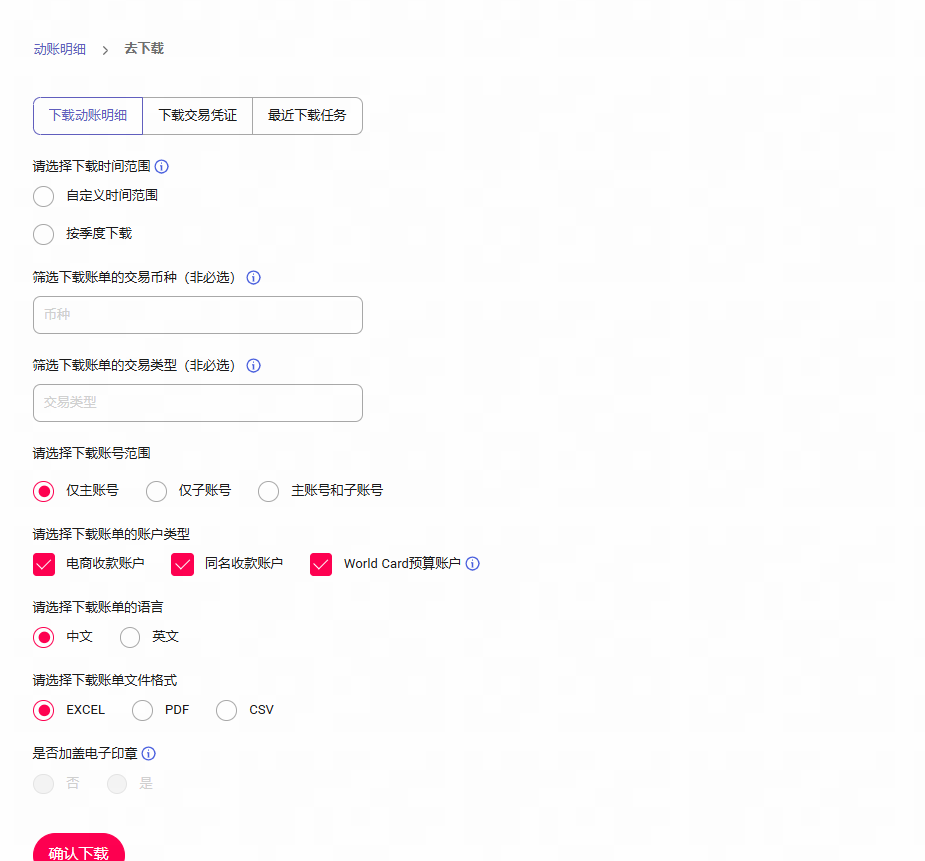Screen dimensions: 925x861
Task: Select 自定义时间范围 radio button
Action: click(44, 196)
